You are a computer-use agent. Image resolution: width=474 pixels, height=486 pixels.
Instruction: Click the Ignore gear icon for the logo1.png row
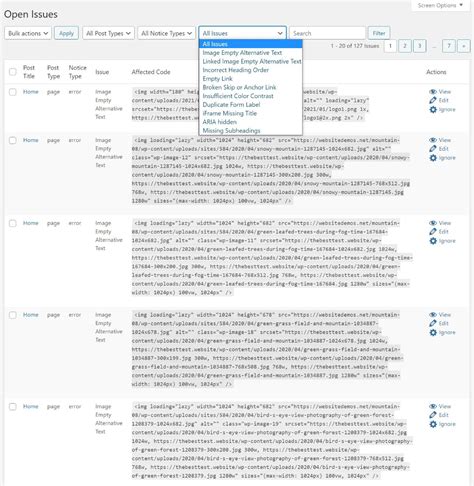coord(433,109)
